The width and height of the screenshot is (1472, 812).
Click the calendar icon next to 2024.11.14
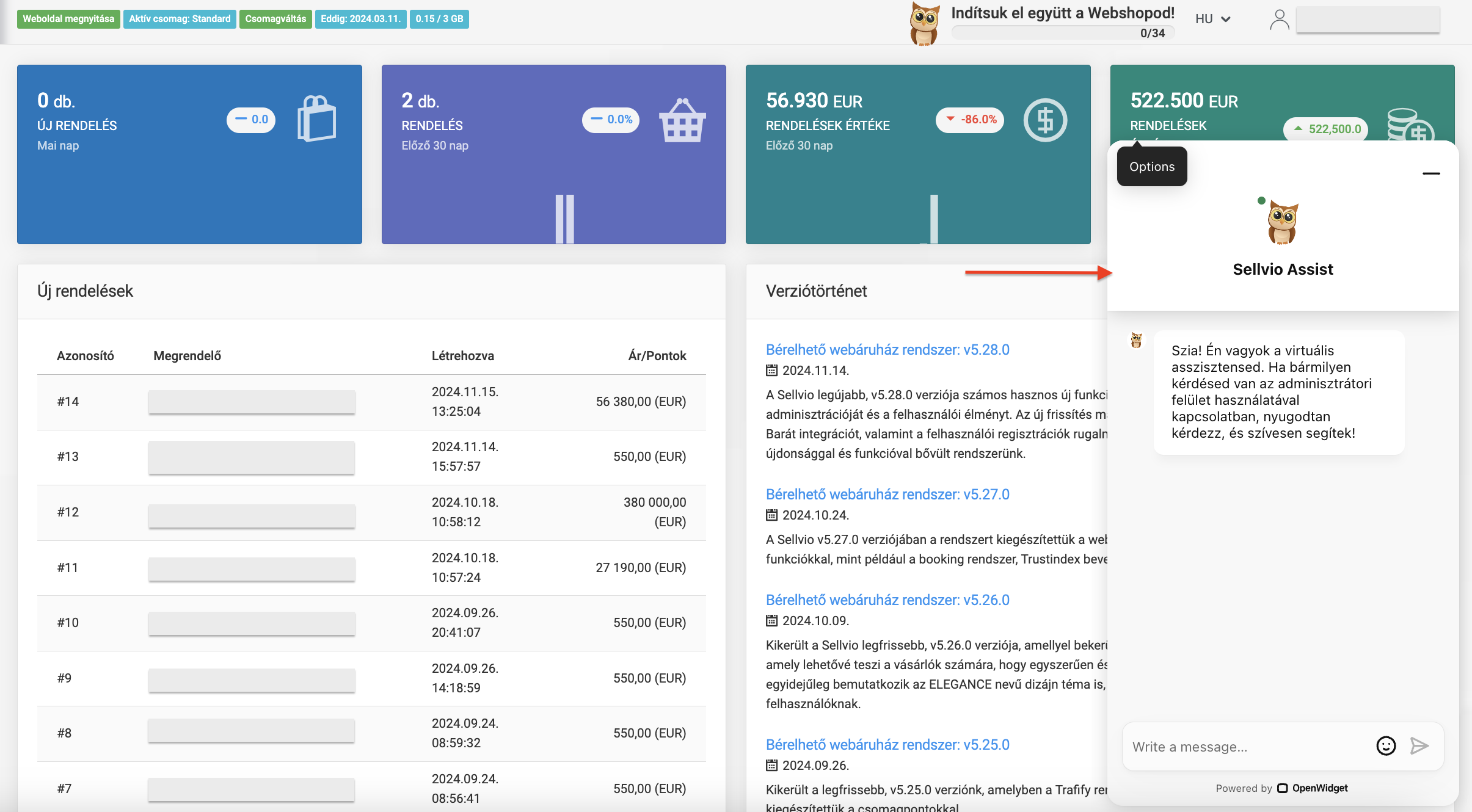pyautogui.click(x=771, y=370)
